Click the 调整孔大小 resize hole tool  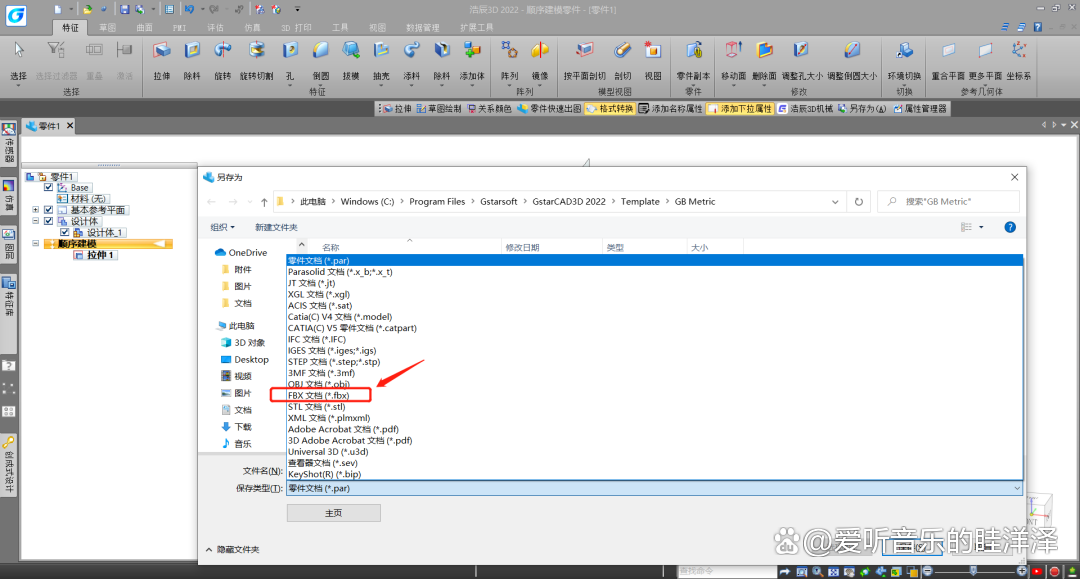coord(802,59)
